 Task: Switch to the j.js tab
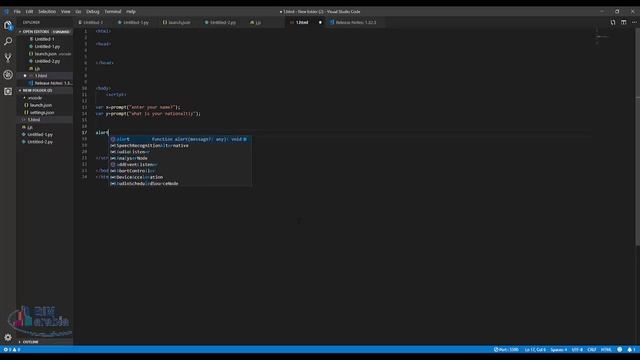258,22
